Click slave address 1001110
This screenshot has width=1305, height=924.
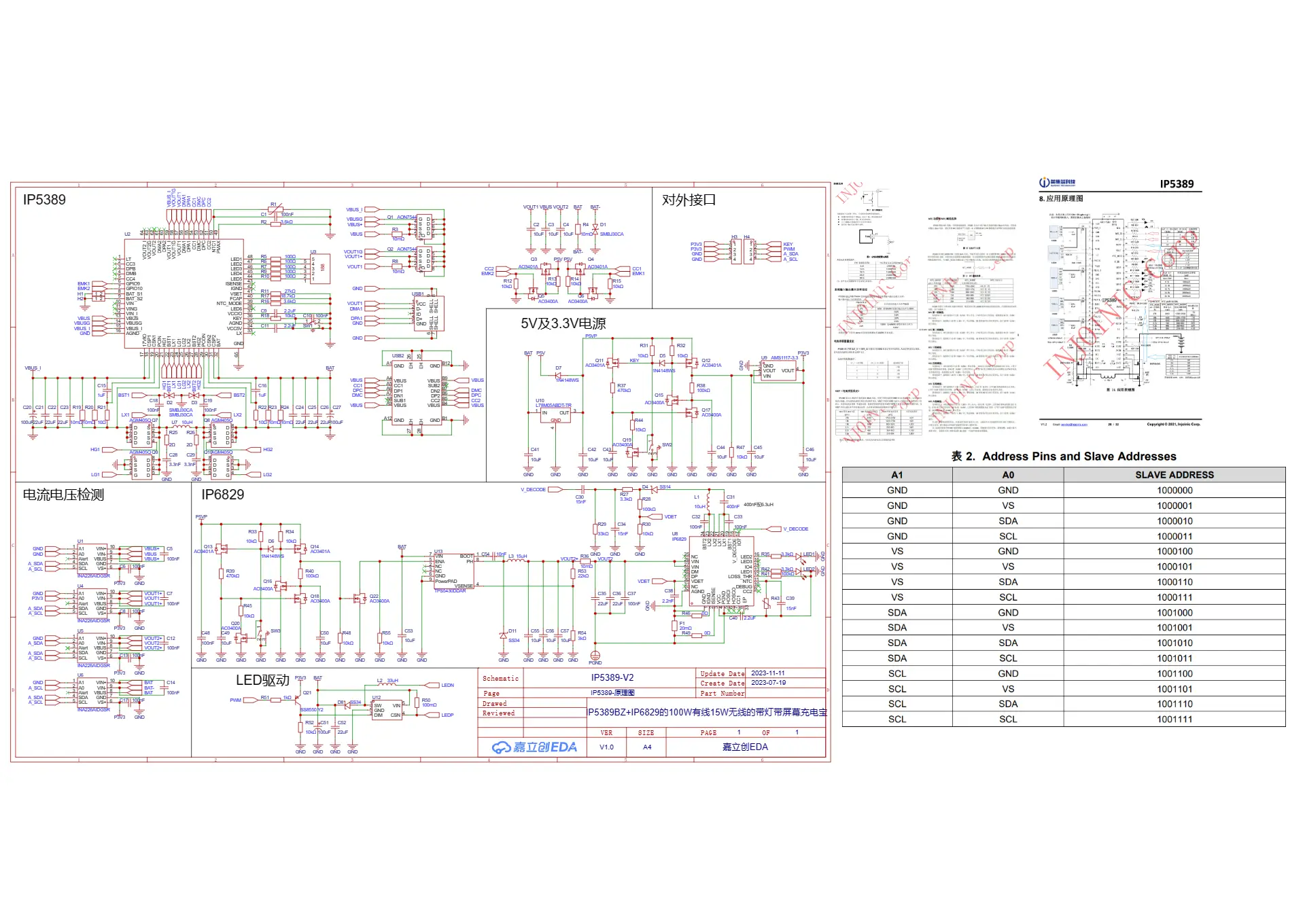pos(1174,705)
